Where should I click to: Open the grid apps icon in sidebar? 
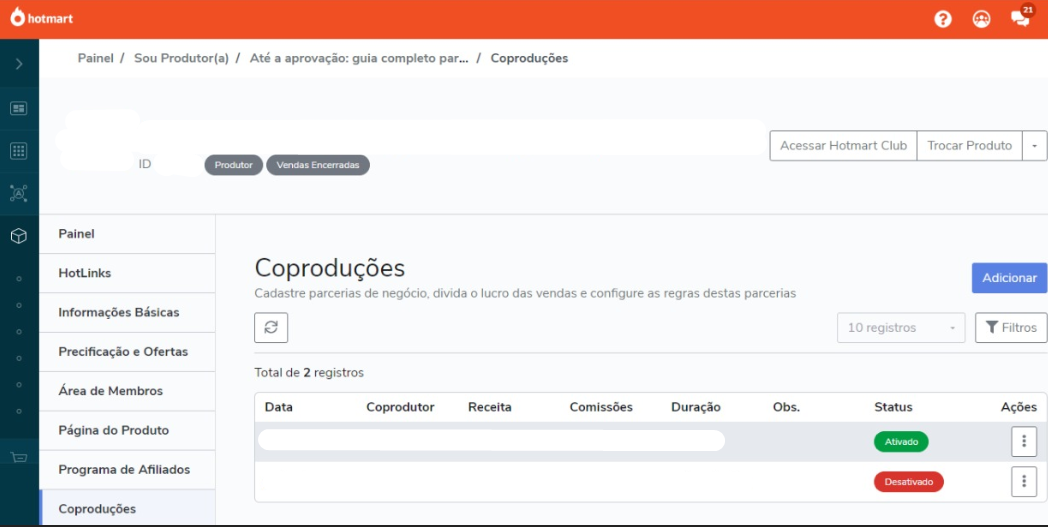19,151
